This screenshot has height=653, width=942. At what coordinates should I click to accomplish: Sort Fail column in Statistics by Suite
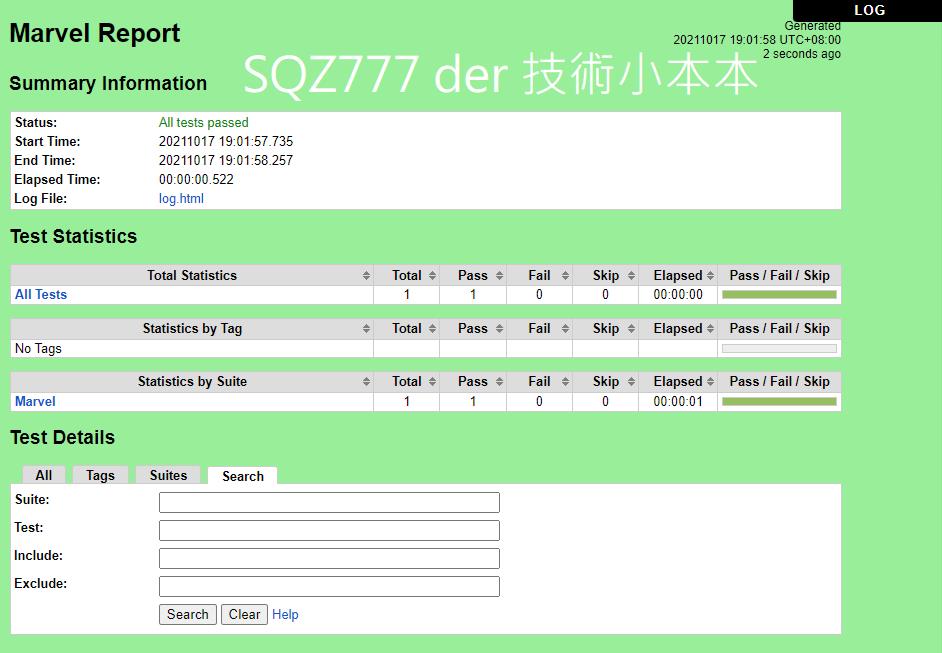click(x=565, y=381)
